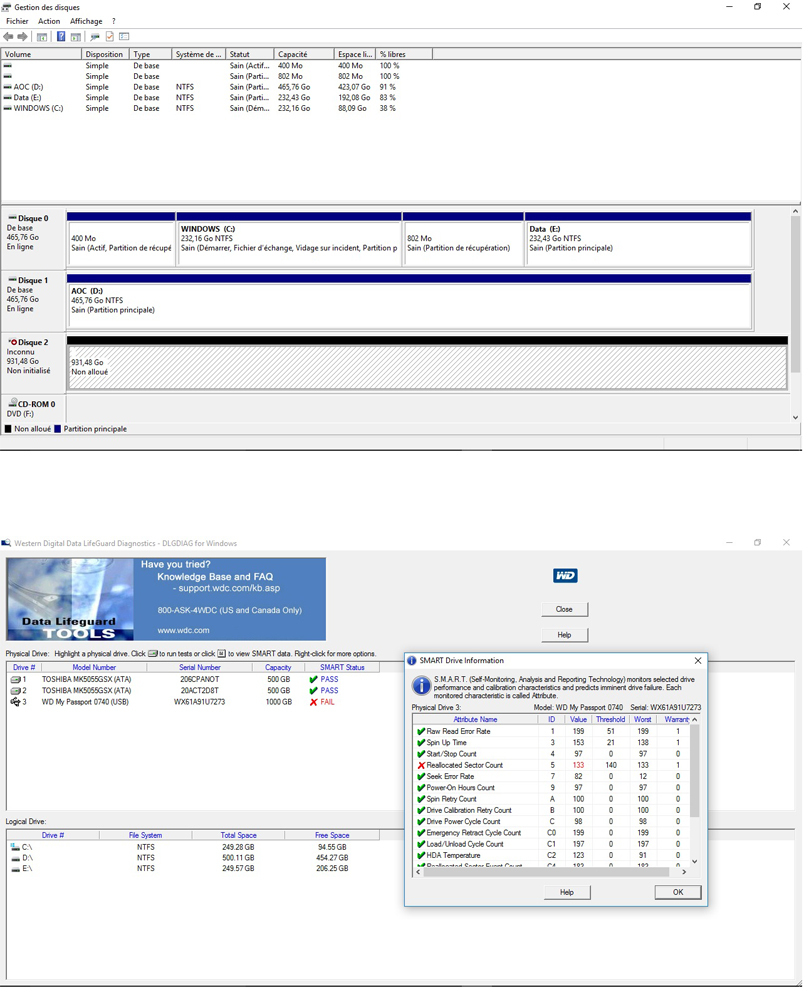Toggle console tree pane icon in toolbar
Screen dimensions: 810x997
pos(42,37)
